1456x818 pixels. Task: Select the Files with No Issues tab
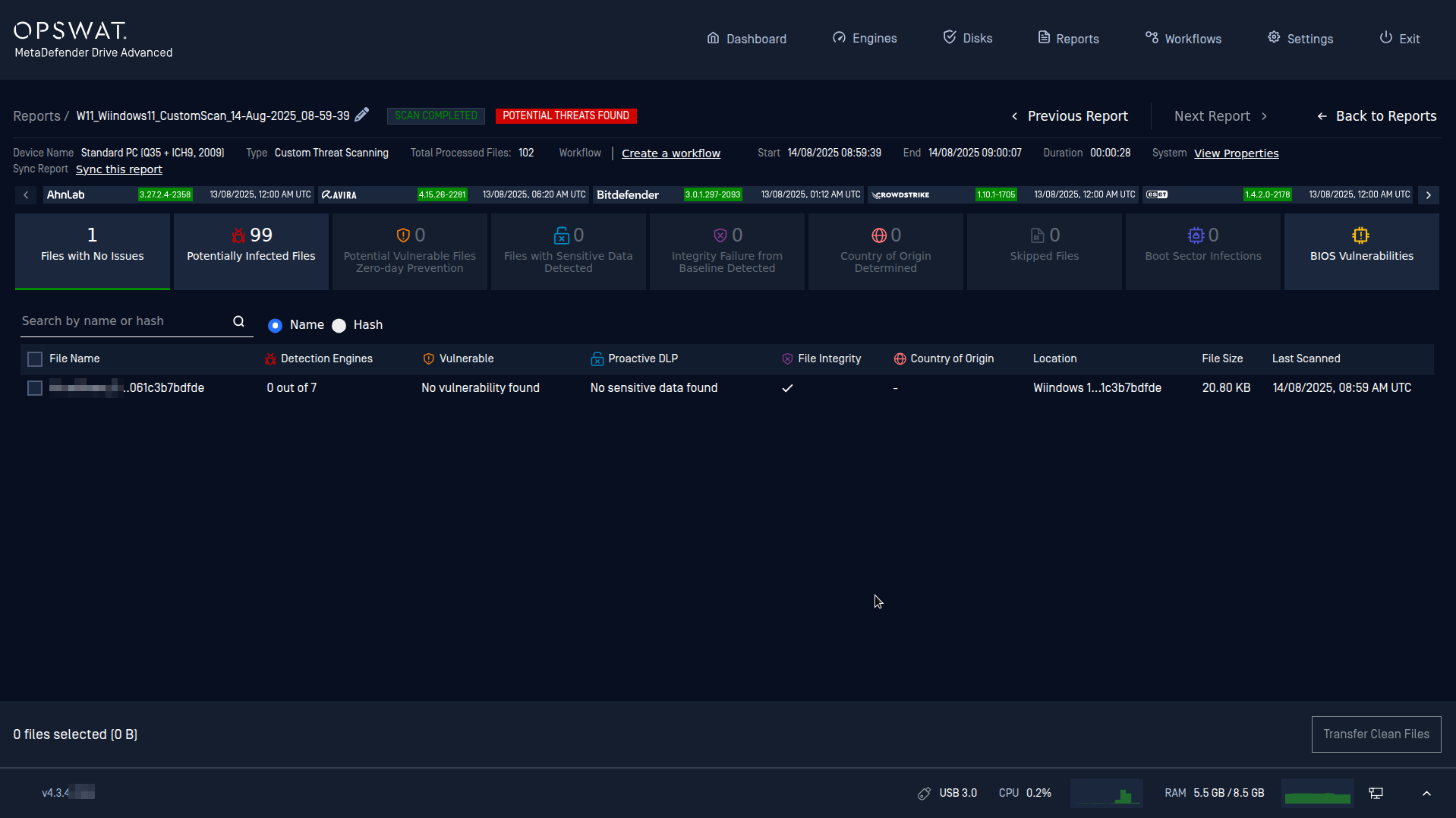pyautogui.click(x=93, y=251)
